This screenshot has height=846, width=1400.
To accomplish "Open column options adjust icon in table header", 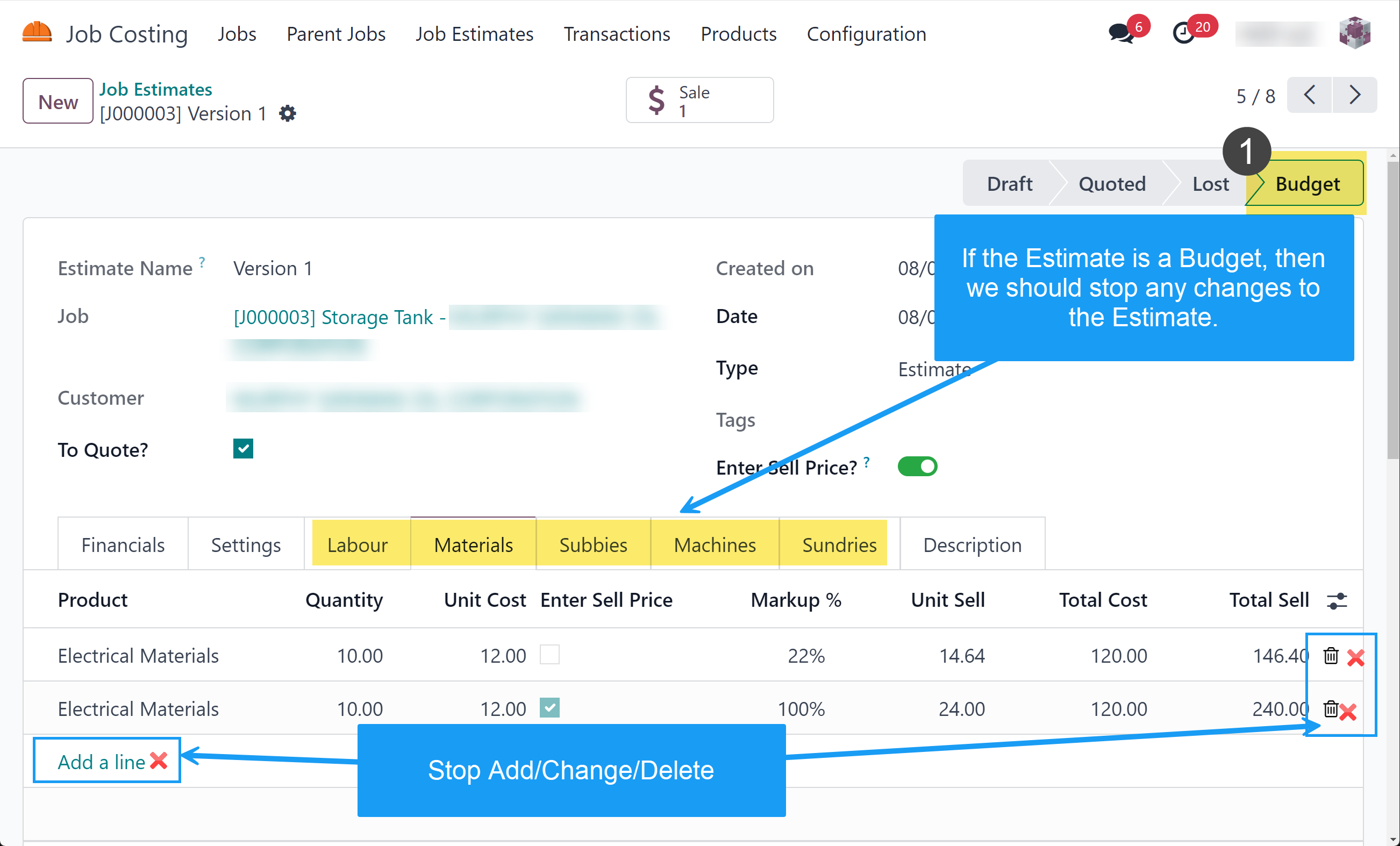I will click(1337, 600).
